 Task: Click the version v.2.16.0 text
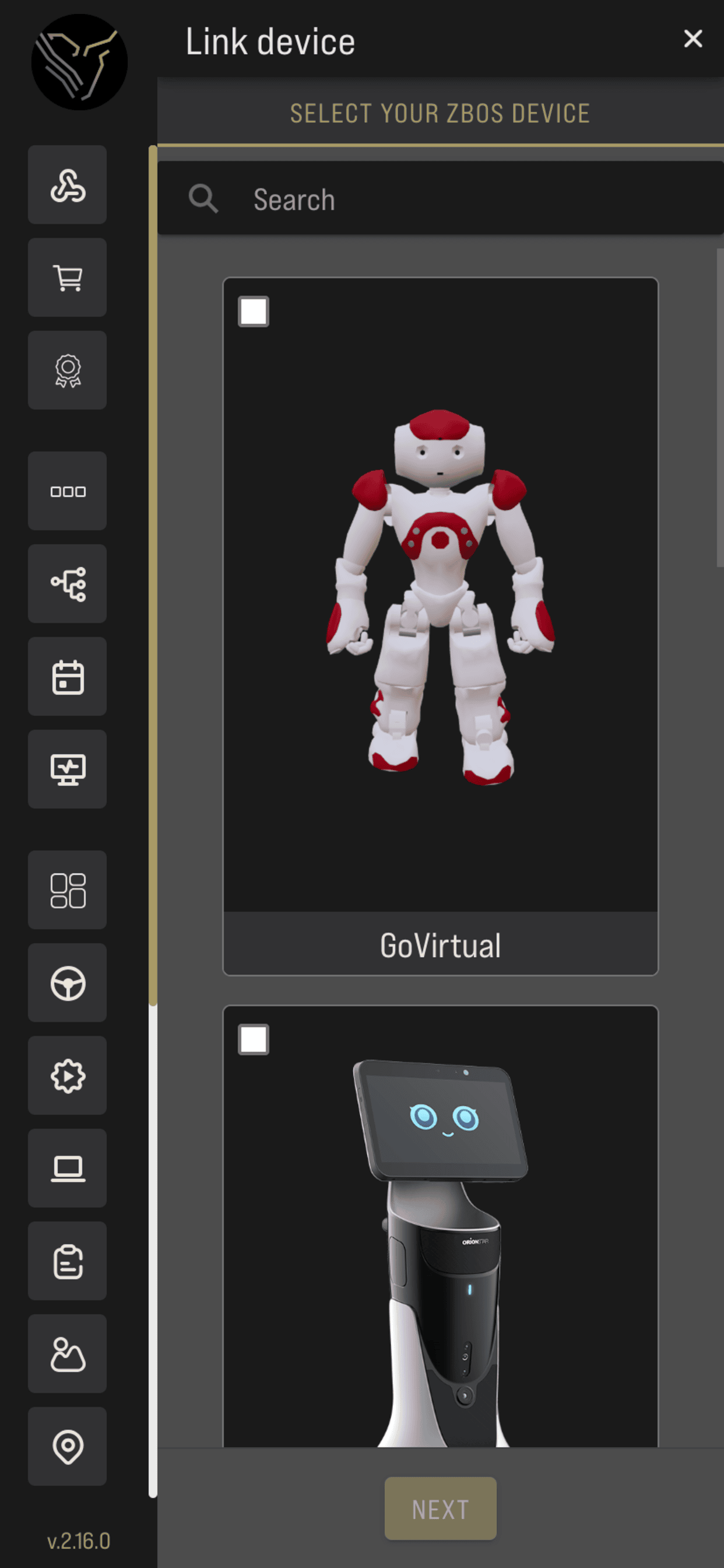point(79,1541)
